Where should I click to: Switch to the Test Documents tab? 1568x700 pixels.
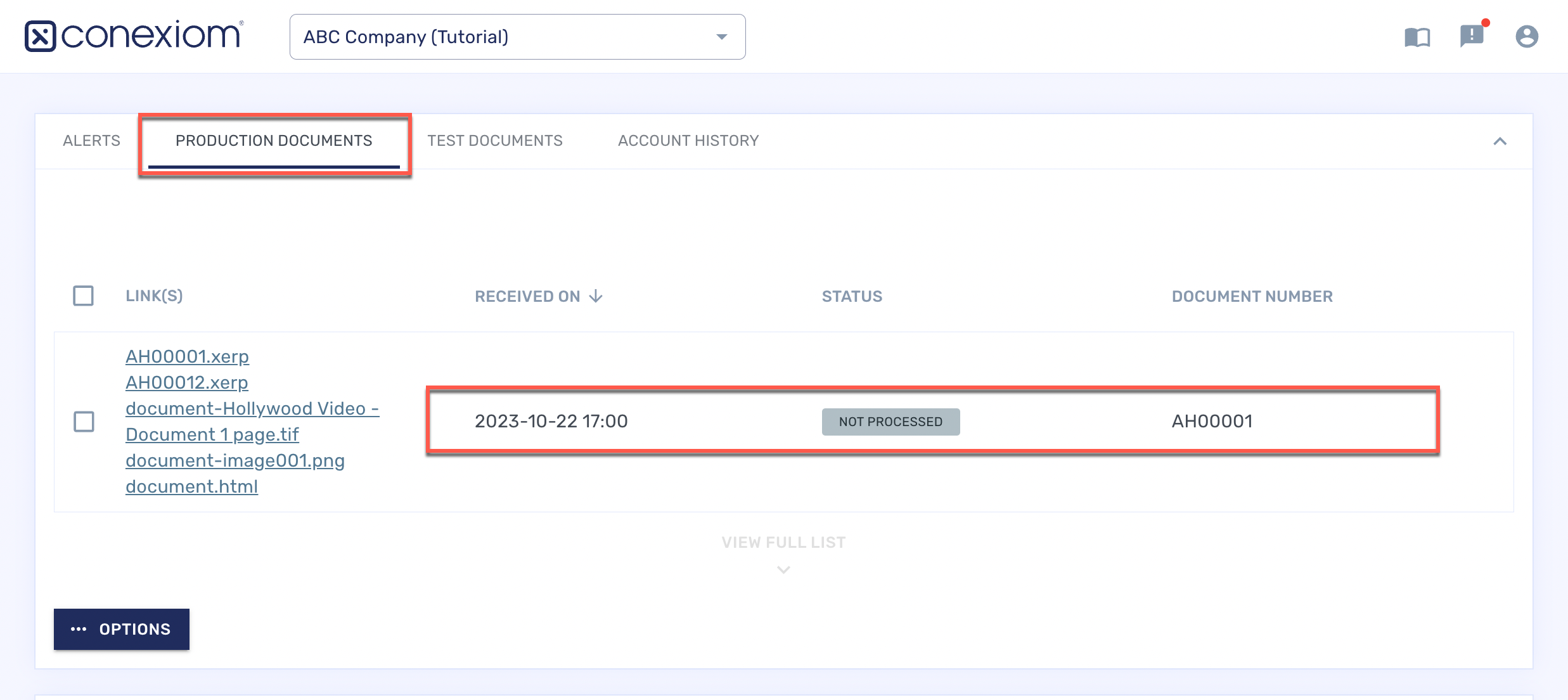pos(496,141)
